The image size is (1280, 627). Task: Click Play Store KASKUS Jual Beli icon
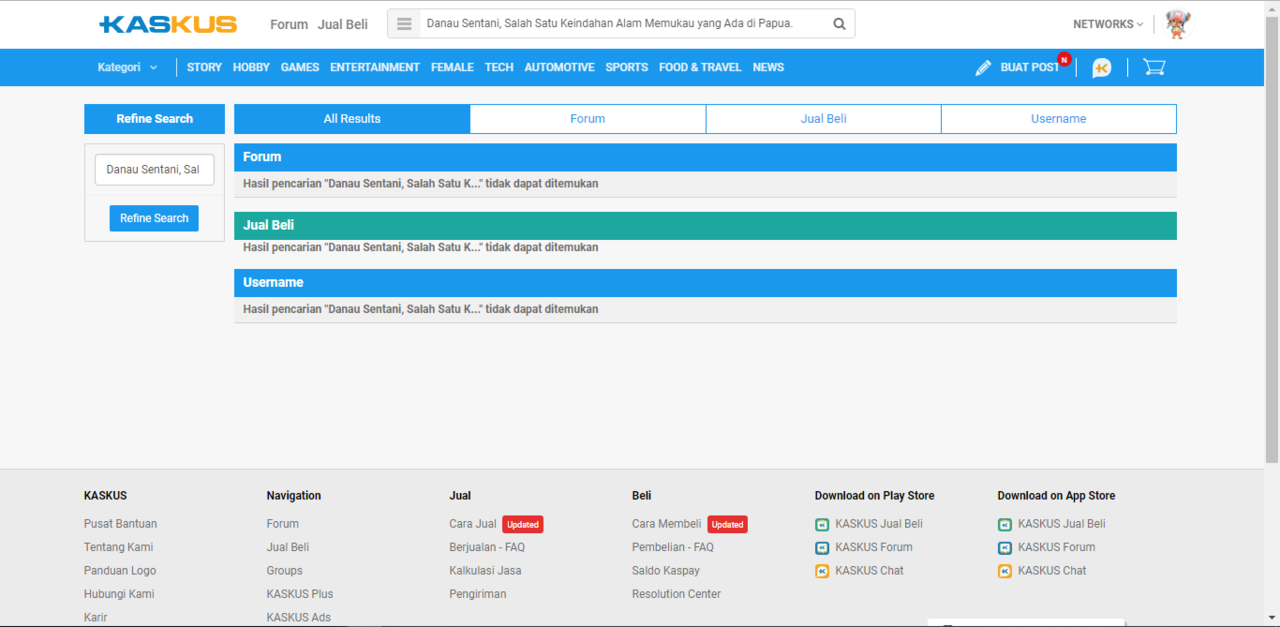point(822,524)
